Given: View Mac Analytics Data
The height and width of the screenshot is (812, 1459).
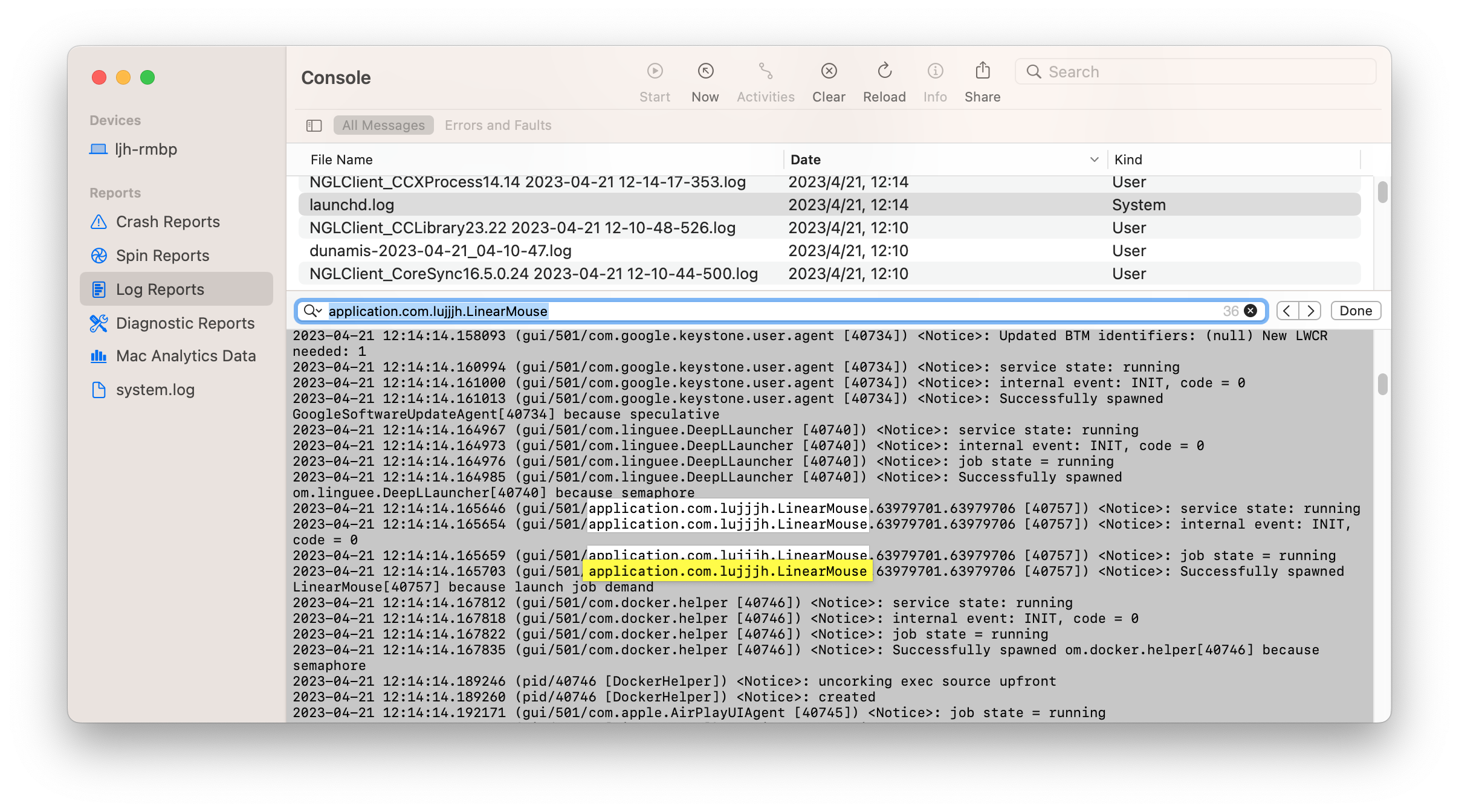Looking at the screenshot, I should coord(186,356).
